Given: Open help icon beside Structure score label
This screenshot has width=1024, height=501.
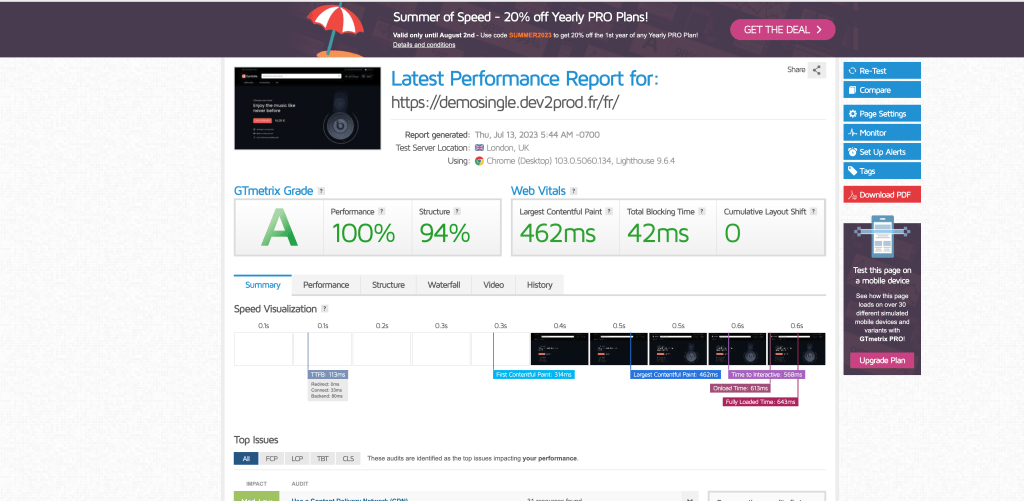Looking at the screenshot, I should point(457,212).
